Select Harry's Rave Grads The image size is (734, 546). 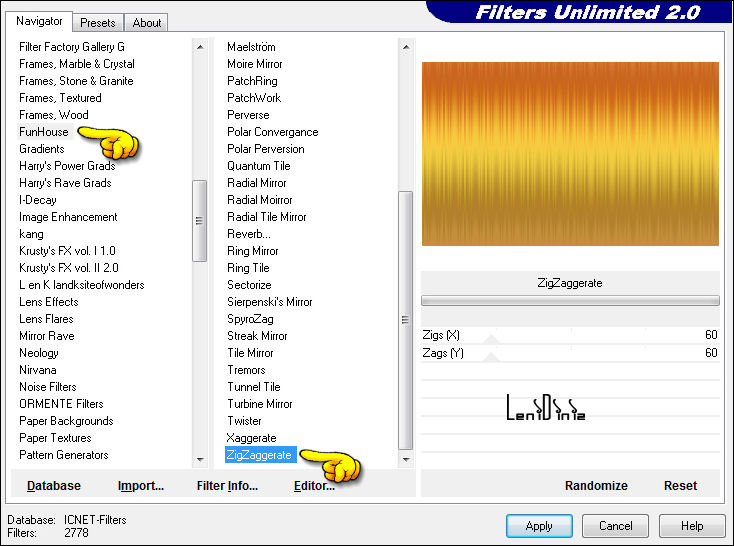[x=65, y=183]
